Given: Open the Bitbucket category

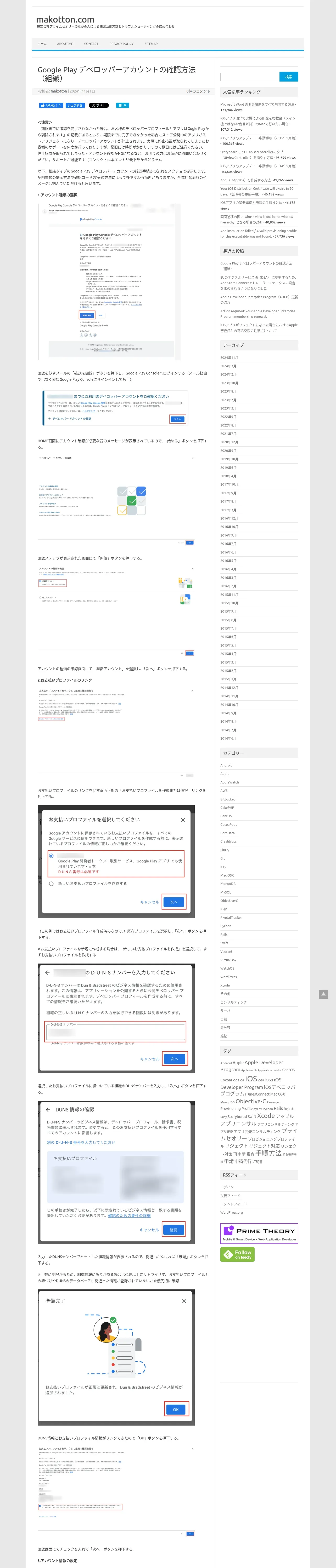Looking at the screenshot, I should (227, 799).
